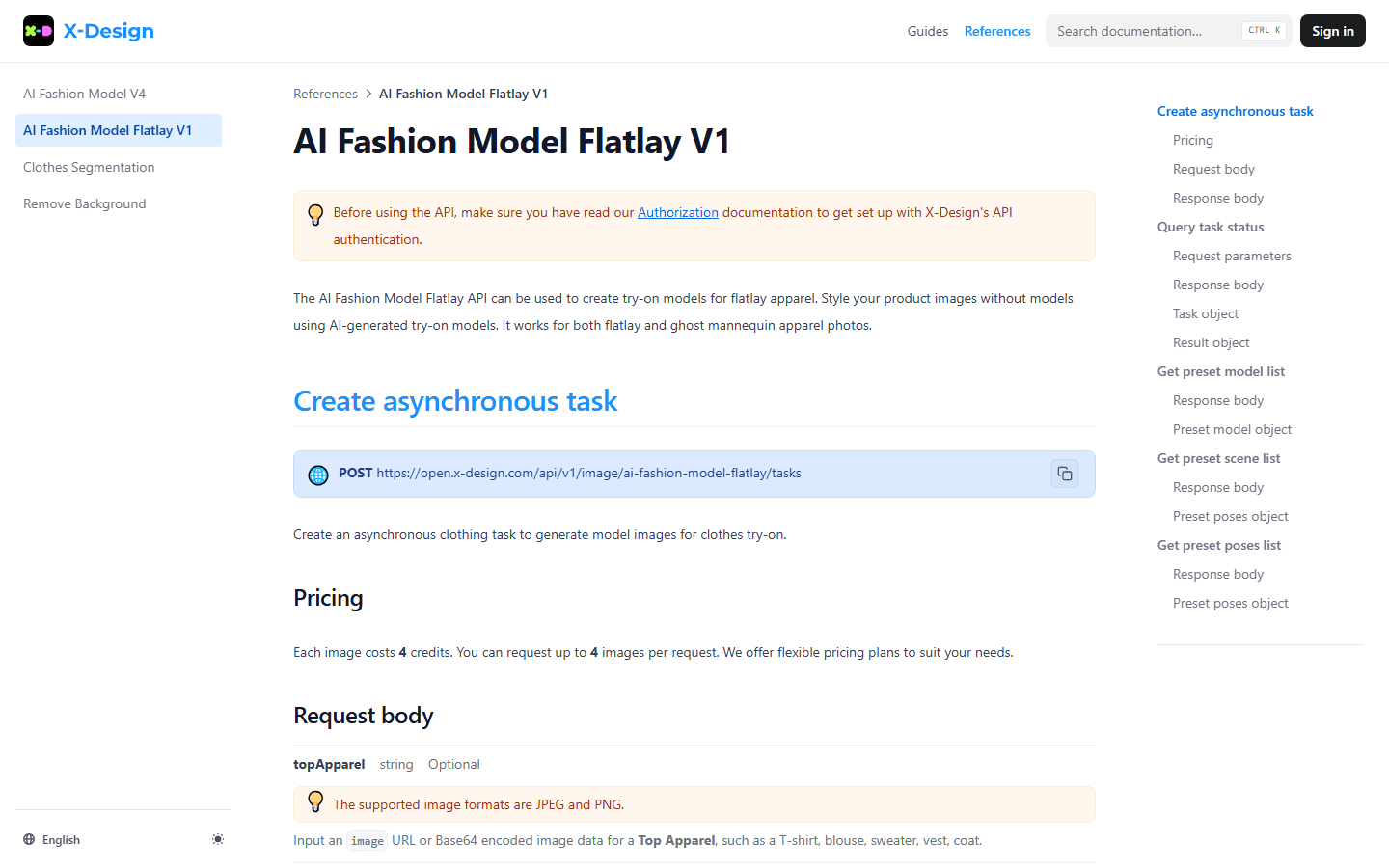
Task: Jump to Response body under Query task status
Action: tap(1218, 285)
